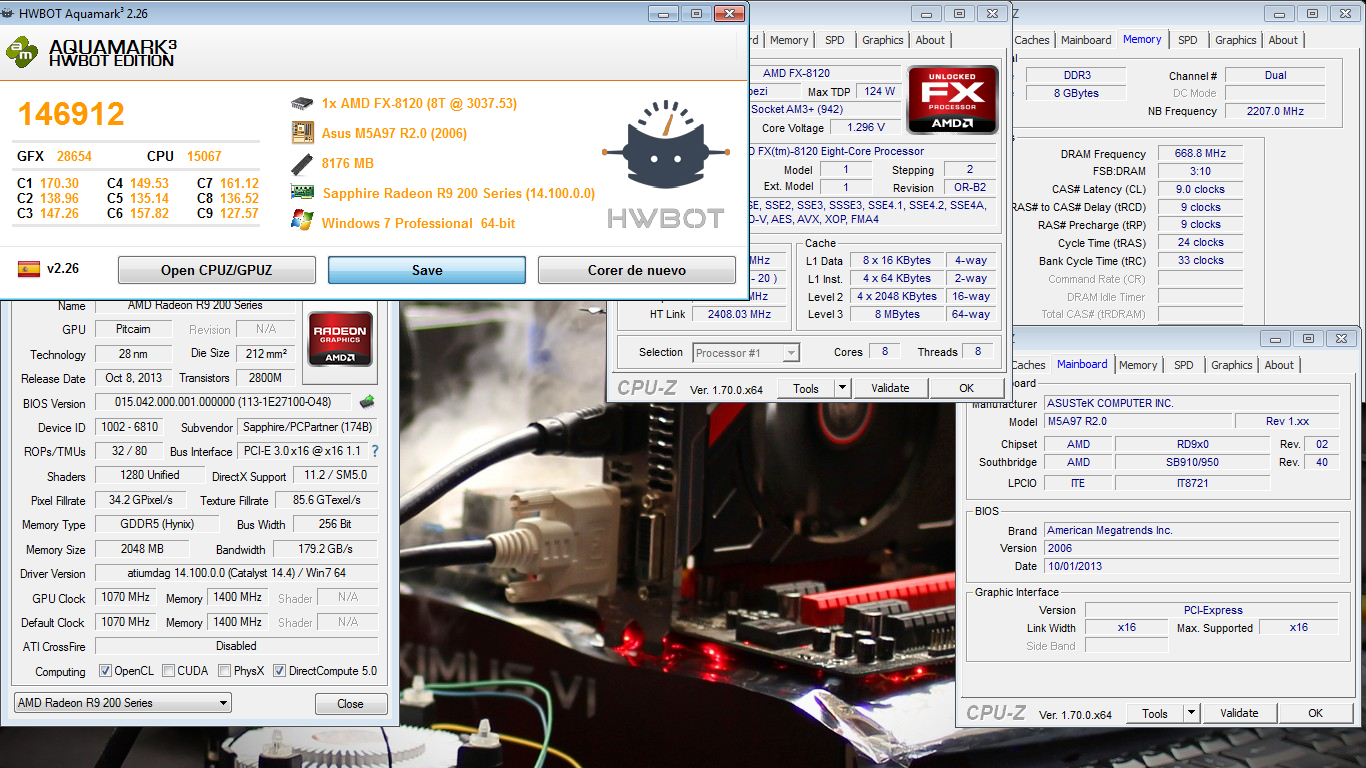Click the Radeon Graphics AMD logo in GPU-Z
1366x768 pixels.
point(340,338)
